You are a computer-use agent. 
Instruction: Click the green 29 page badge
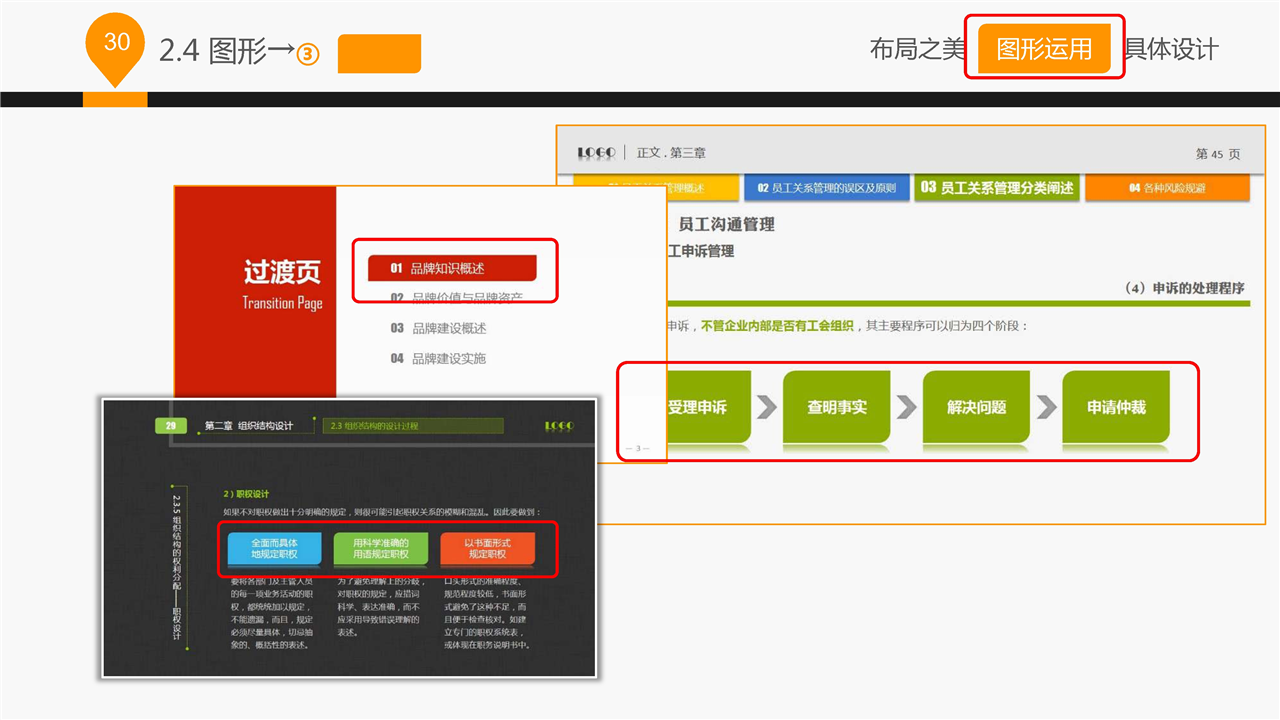click(171, 426)
